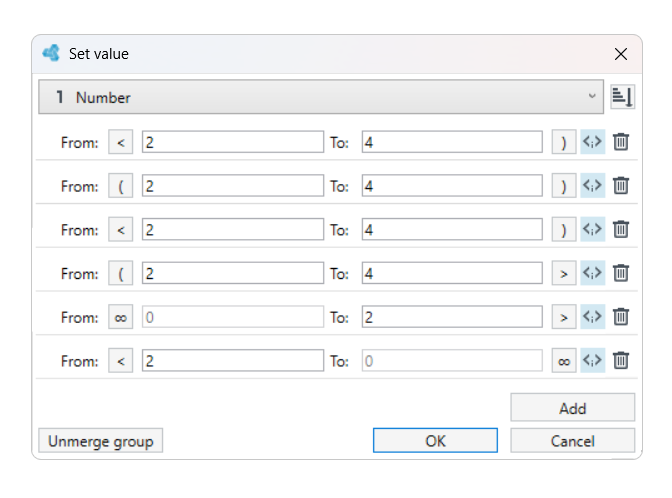This screenshot has height=498, width=672.
Task: Delete the first range row with trash icon
Action: coord(621,142)
